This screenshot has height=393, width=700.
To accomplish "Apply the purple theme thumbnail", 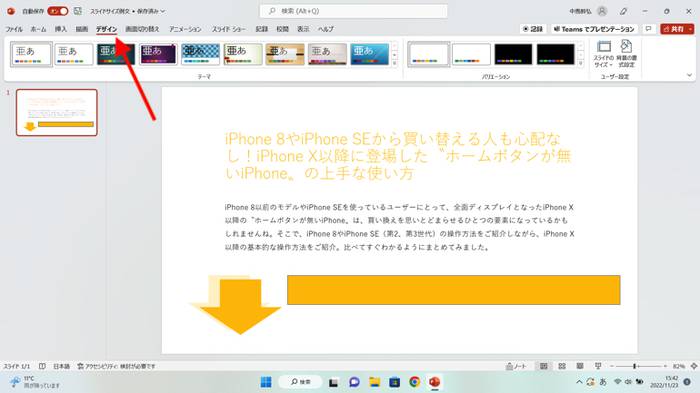I will click(x=158, y=54).
